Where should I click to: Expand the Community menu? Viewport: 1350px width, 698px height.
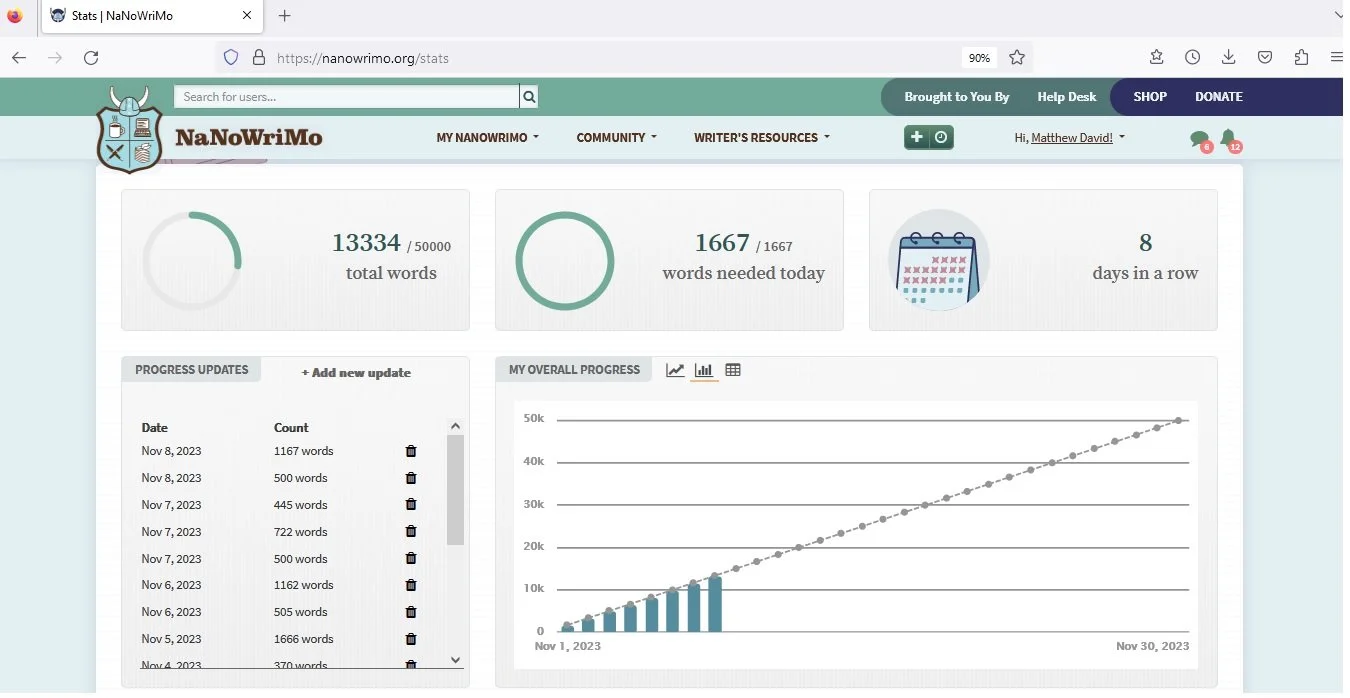tap(617, 138)
